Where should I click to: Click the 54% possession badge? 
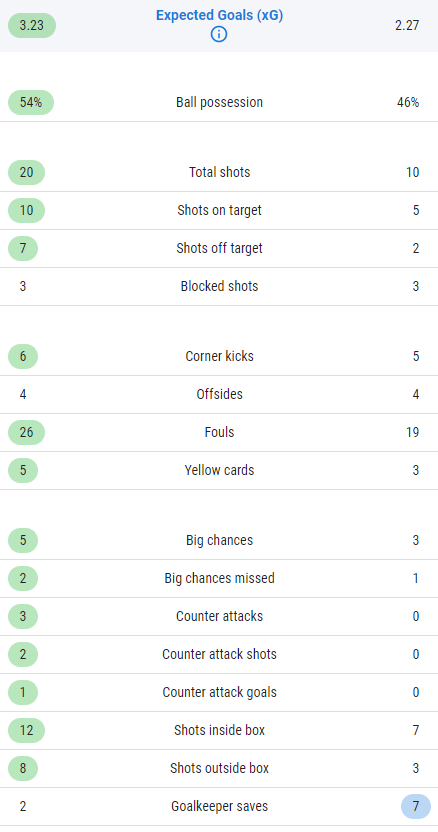click(x=31, y=102)
